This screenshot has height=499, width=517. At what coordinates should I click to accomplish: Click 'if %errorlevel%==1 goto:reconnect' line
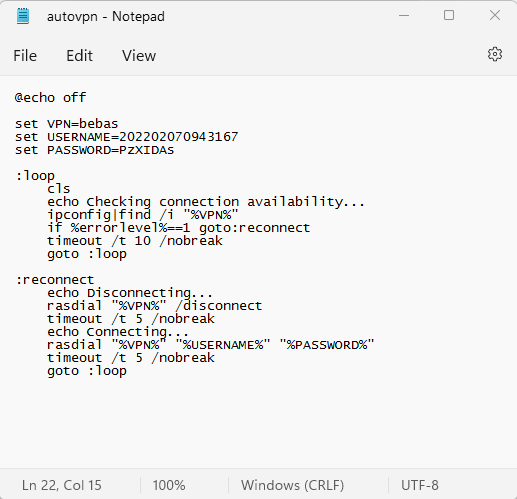pyautogui.click(x=178, y=228)
